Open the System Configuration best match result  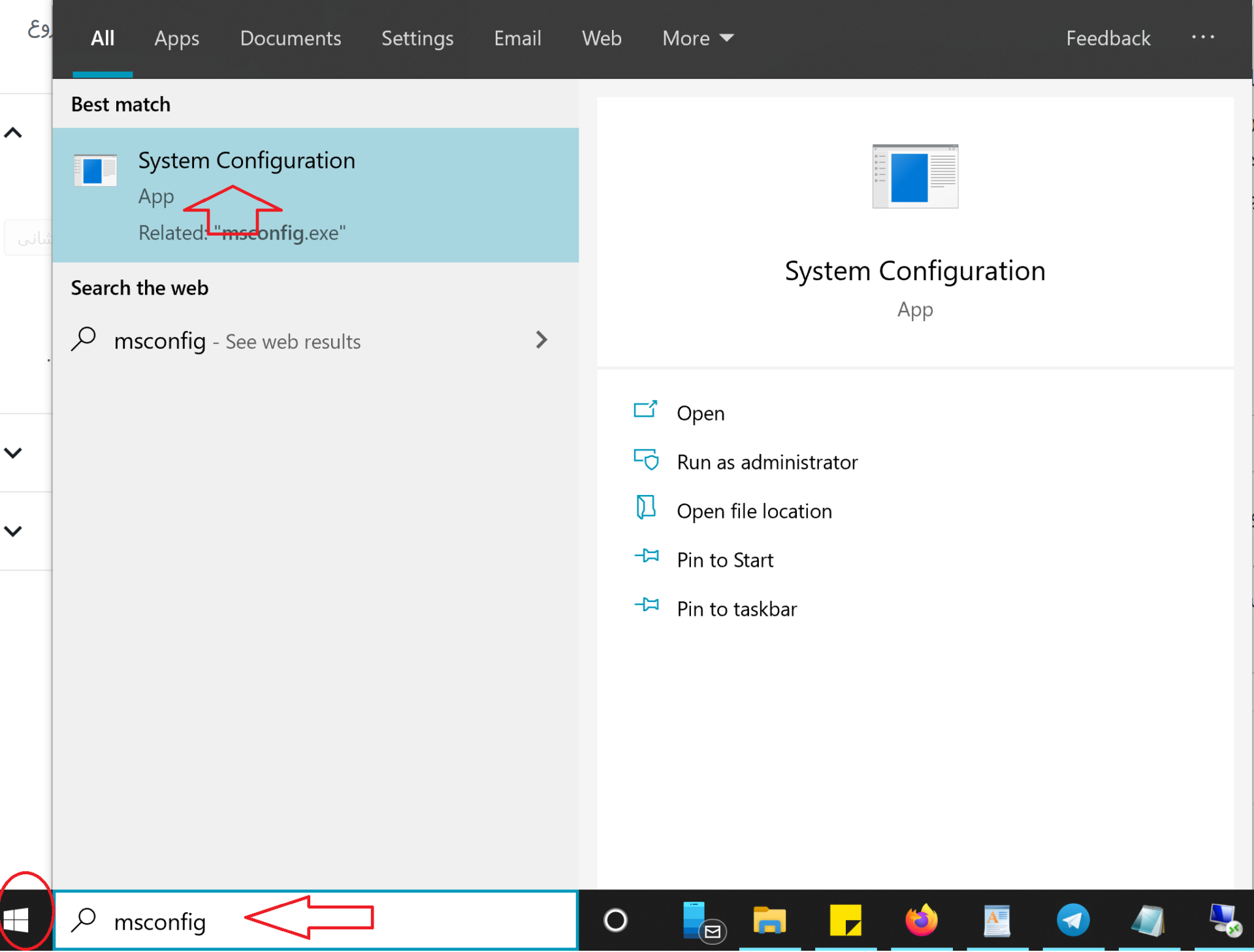click(315, 195)
